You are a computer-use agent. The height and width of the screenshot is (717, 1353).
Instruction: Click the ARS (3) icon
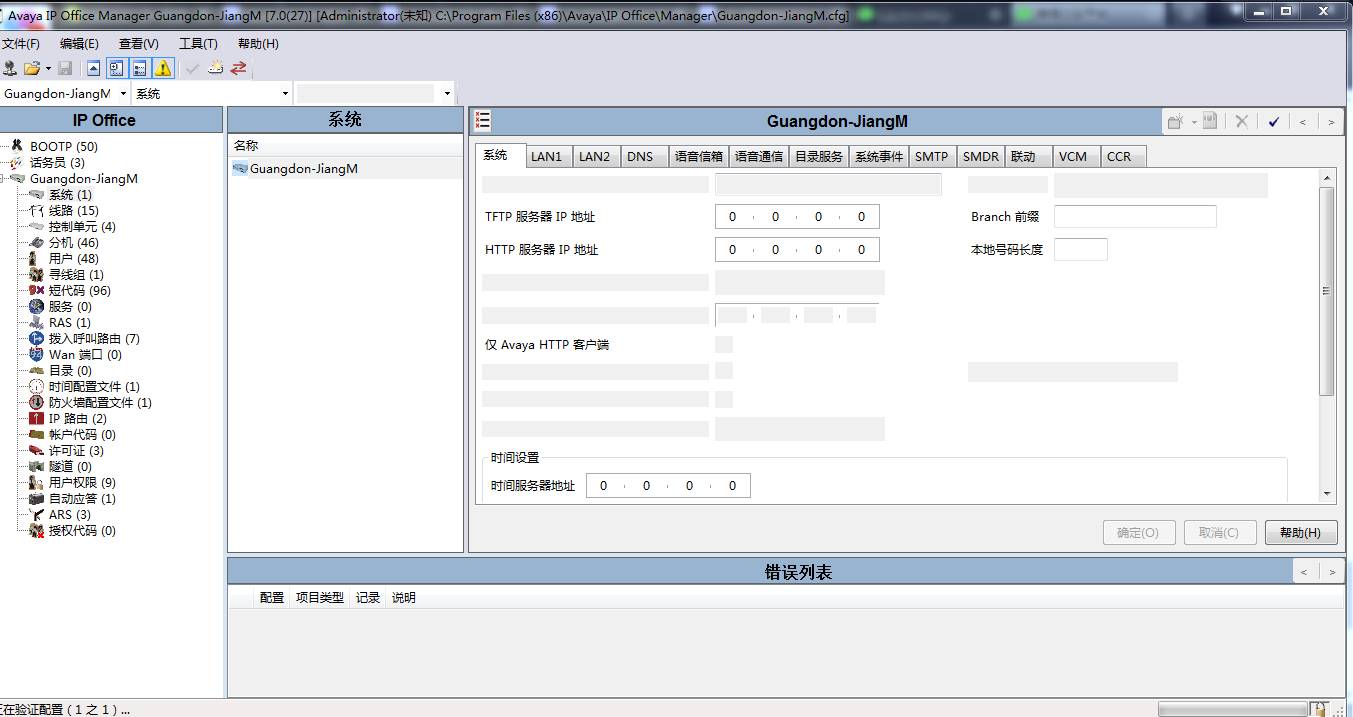[x=37, y=515]
